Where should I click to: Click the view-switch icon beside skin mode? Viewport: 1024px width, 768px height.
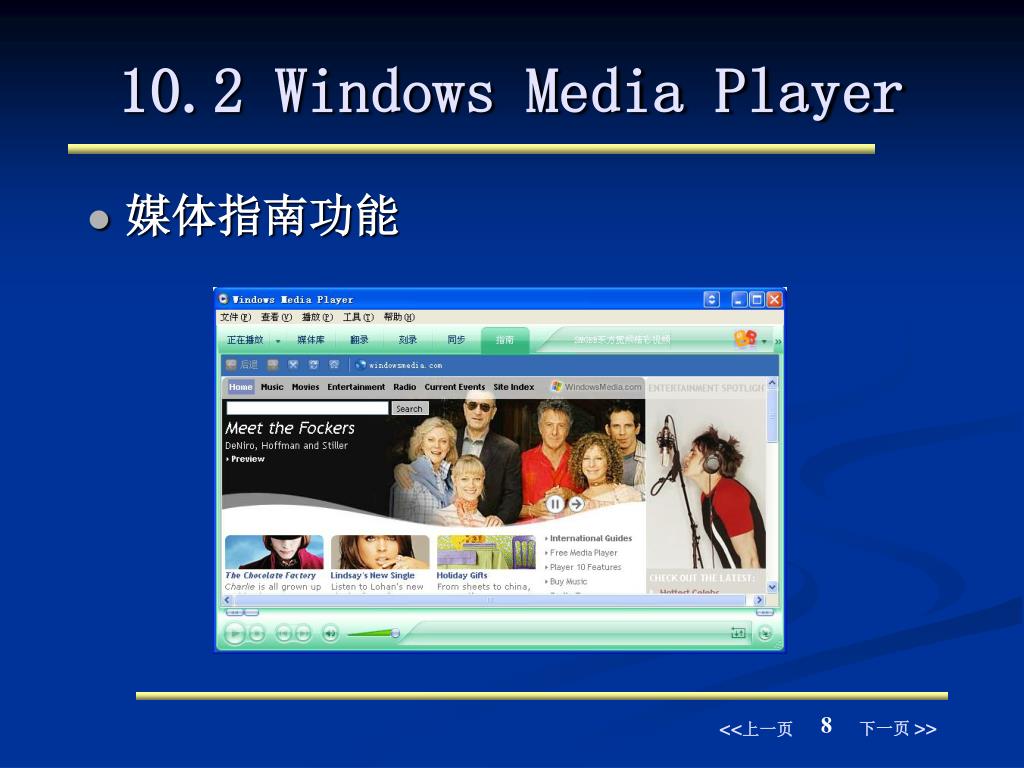tap(738, 633)
